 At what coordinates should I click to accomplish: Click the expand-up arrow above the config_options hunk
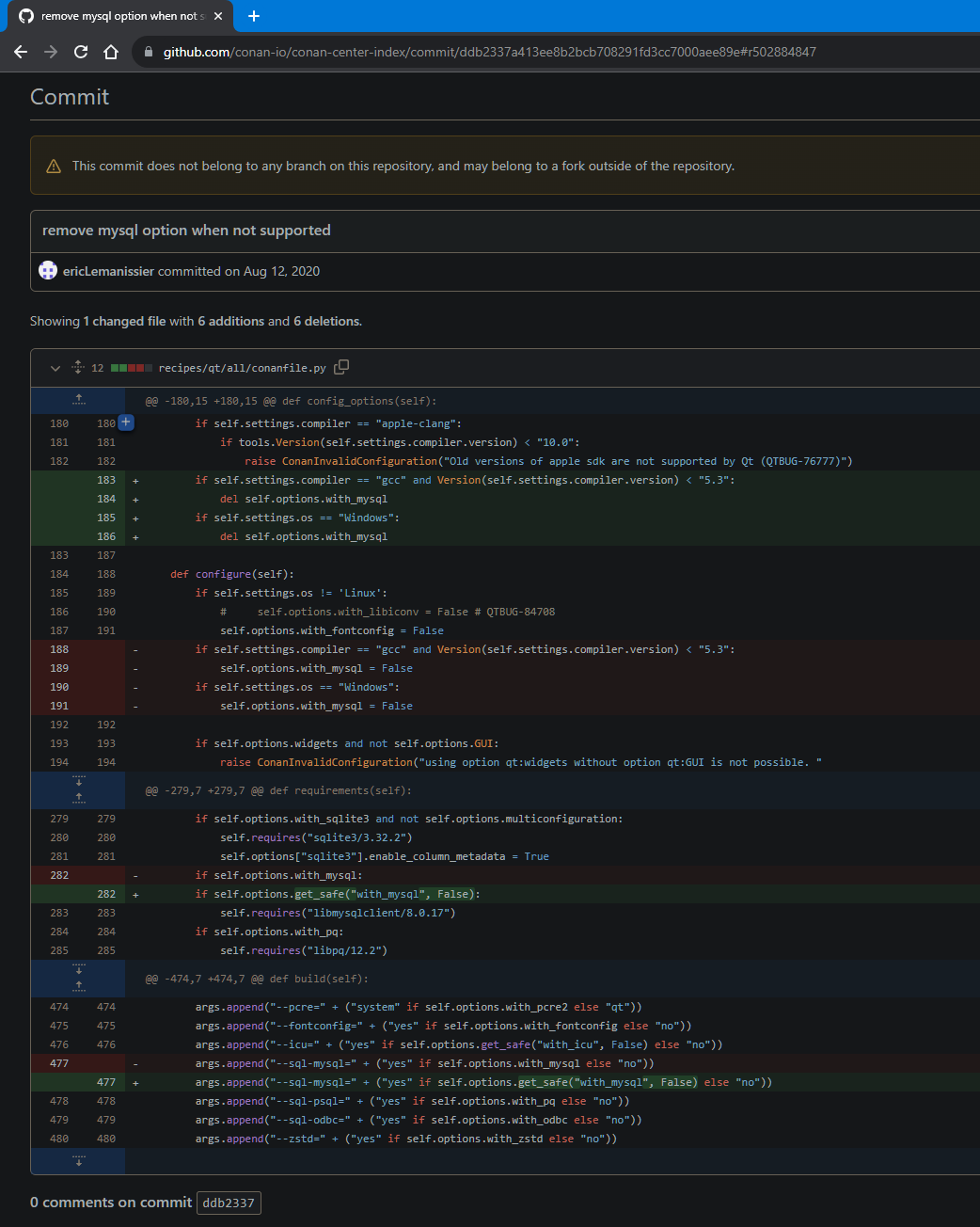click(78, 399)
